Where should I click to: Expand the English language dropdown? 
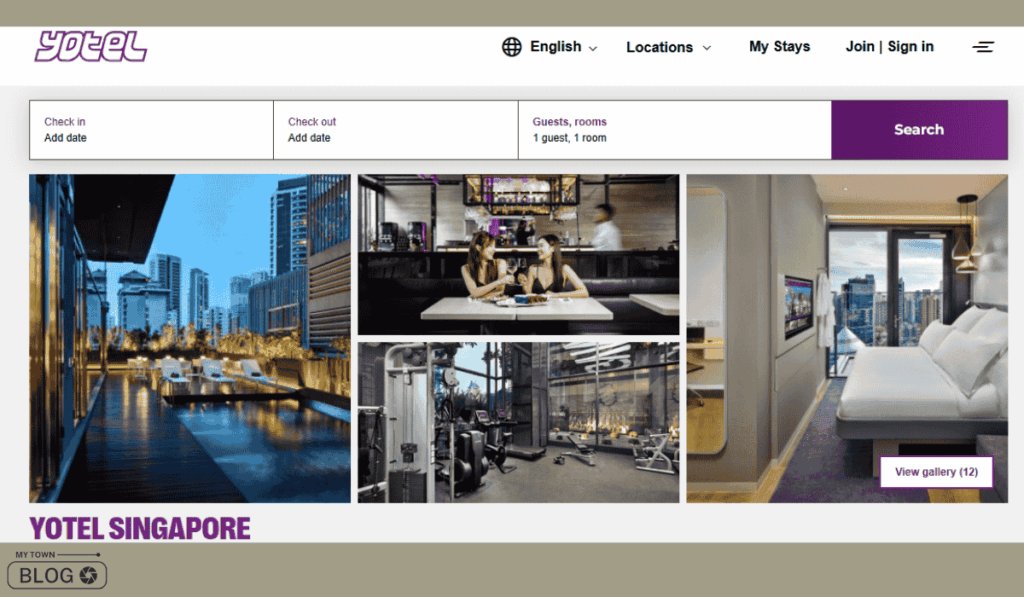[564, 47]
